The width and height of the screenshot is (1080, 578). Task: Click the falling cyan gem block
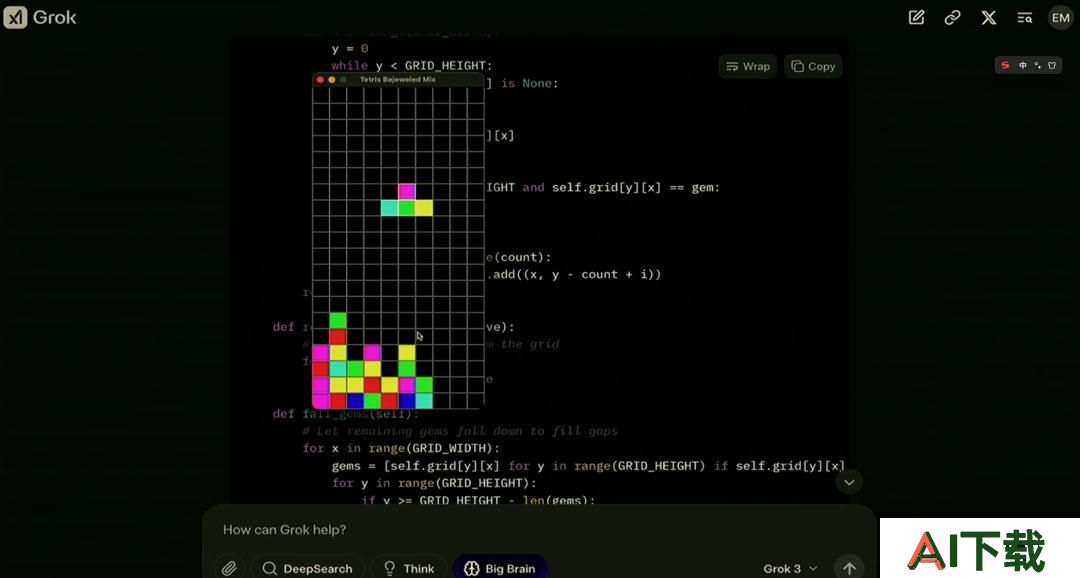pos(390,207)
